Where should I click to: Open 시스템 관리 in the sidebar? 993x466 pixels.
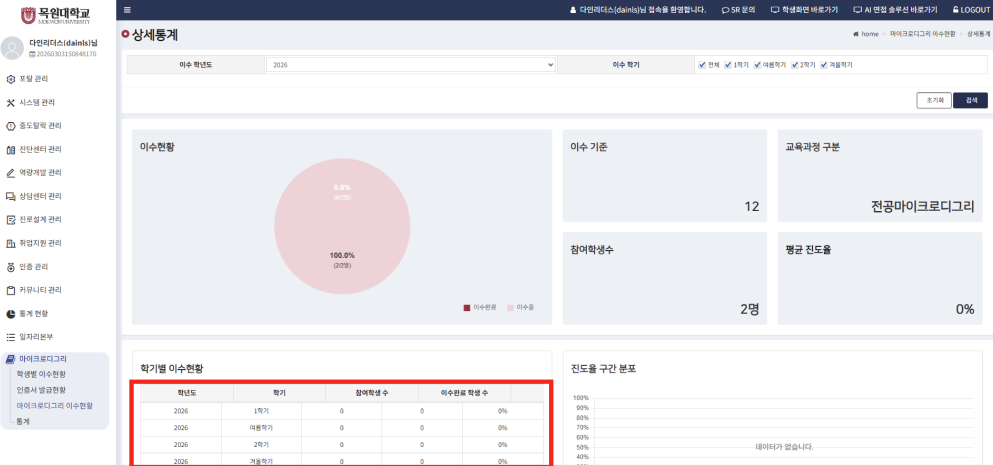click(x=37, y=102)
